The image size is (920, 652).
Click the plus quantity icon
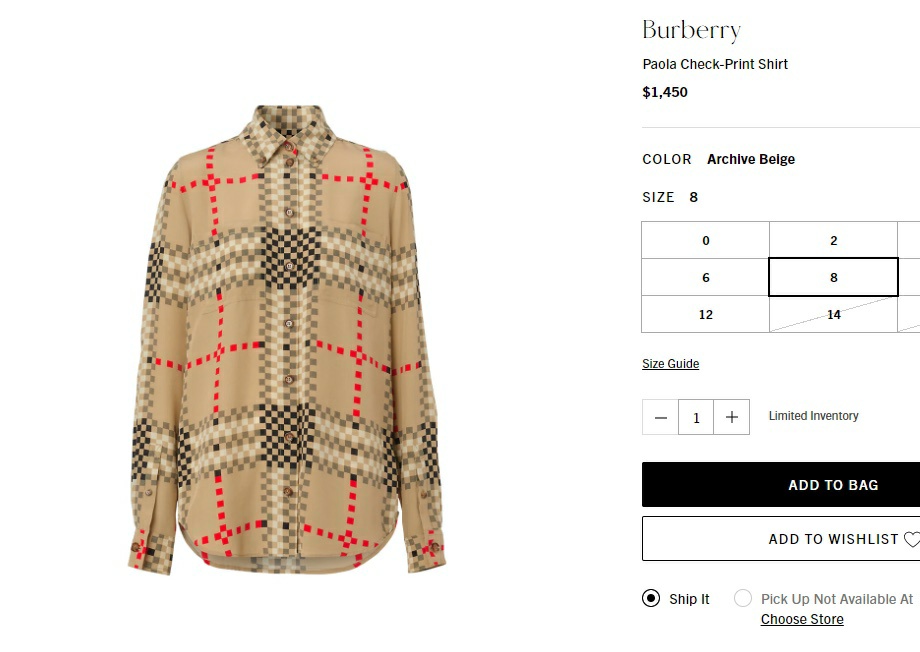[x=732, y=417]
